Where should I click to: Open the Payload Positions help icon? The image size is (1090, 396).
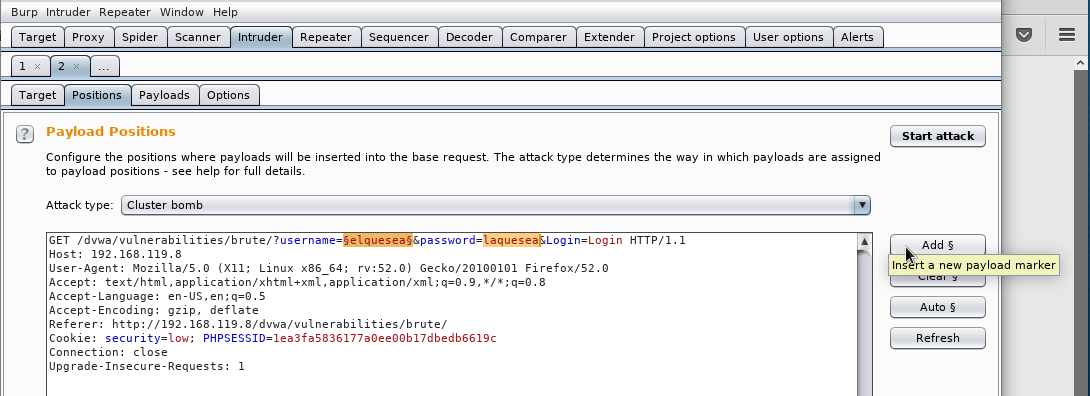tap(24, 134)
